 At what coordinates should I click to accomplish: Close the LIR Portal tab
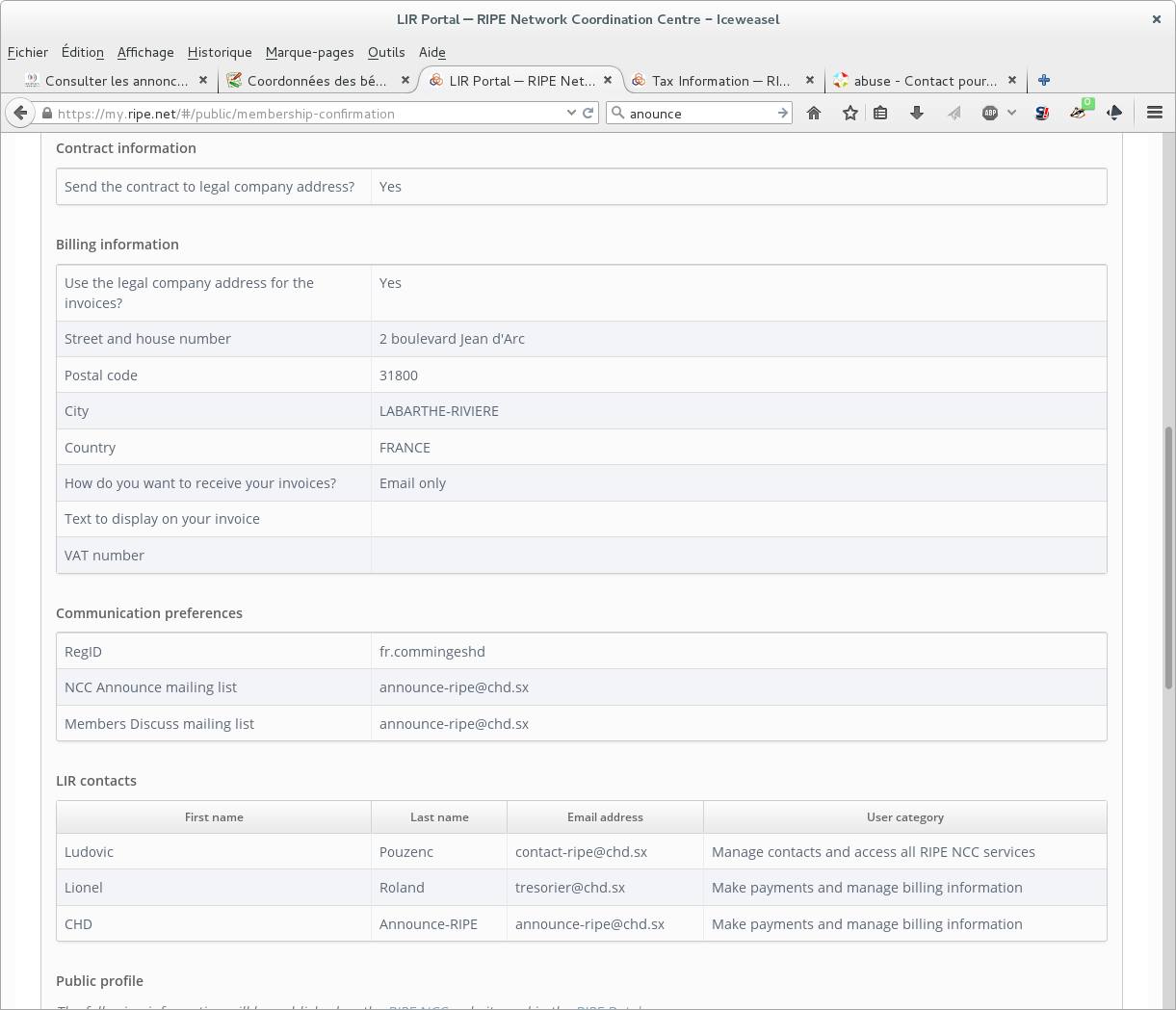pos(608,81)
